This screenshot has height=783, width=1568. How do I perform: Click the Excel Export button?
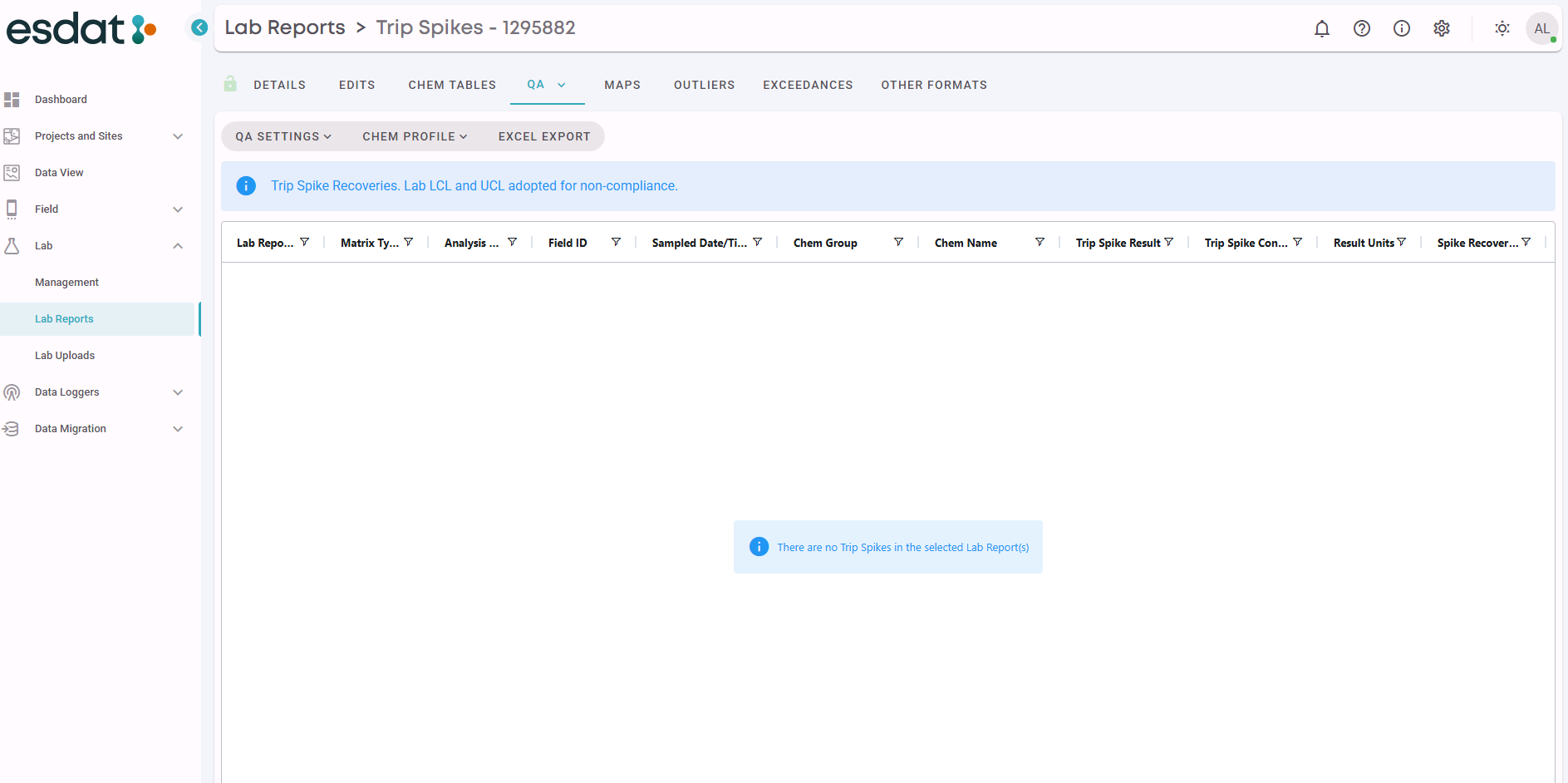(544, 136)
